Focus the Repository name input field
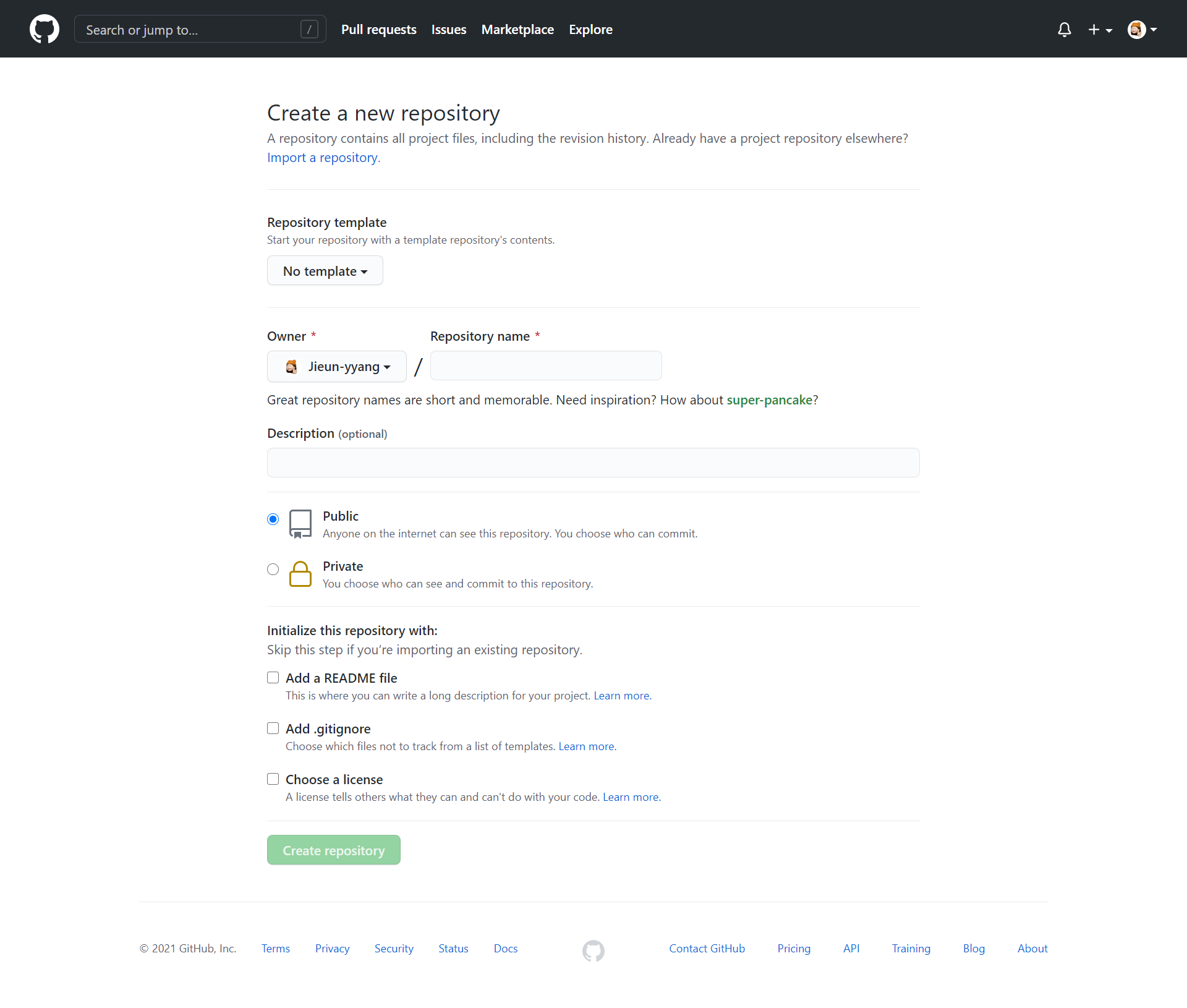 (x=546, y=365)
